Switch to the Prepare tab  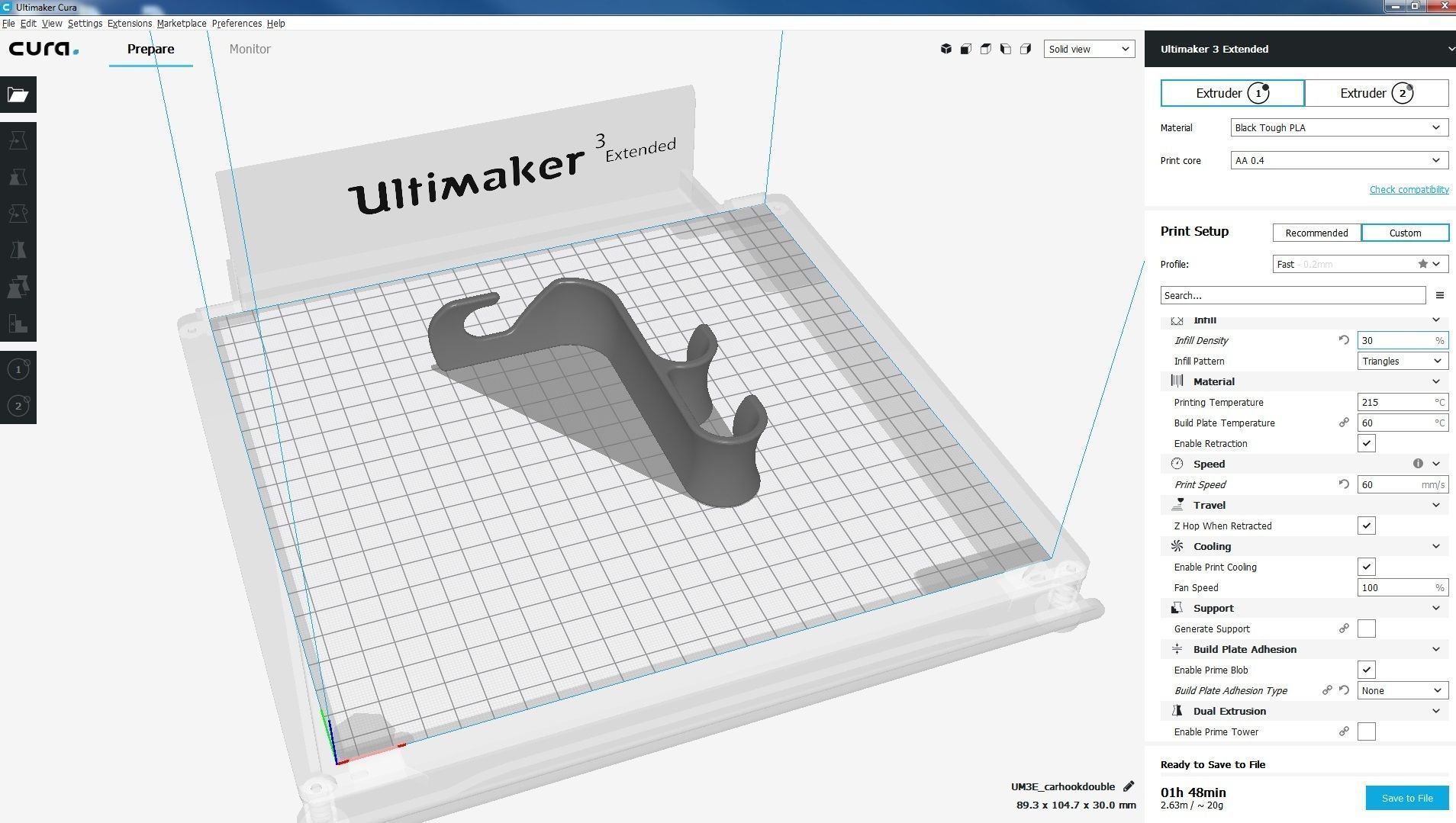[150, 49]
